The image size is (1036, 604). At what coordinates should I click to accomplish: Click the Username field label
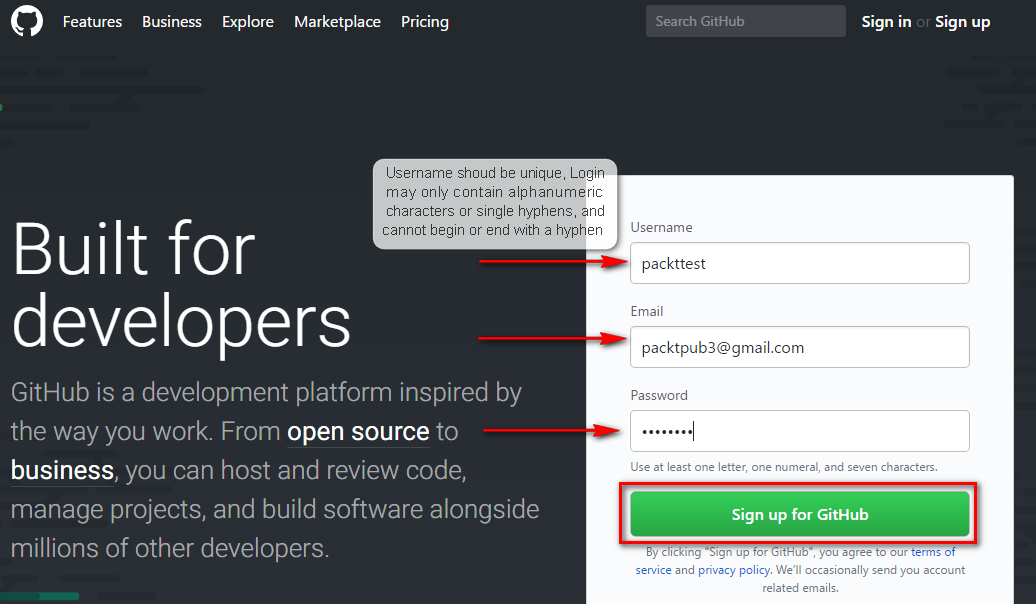[x=661, y=227]
